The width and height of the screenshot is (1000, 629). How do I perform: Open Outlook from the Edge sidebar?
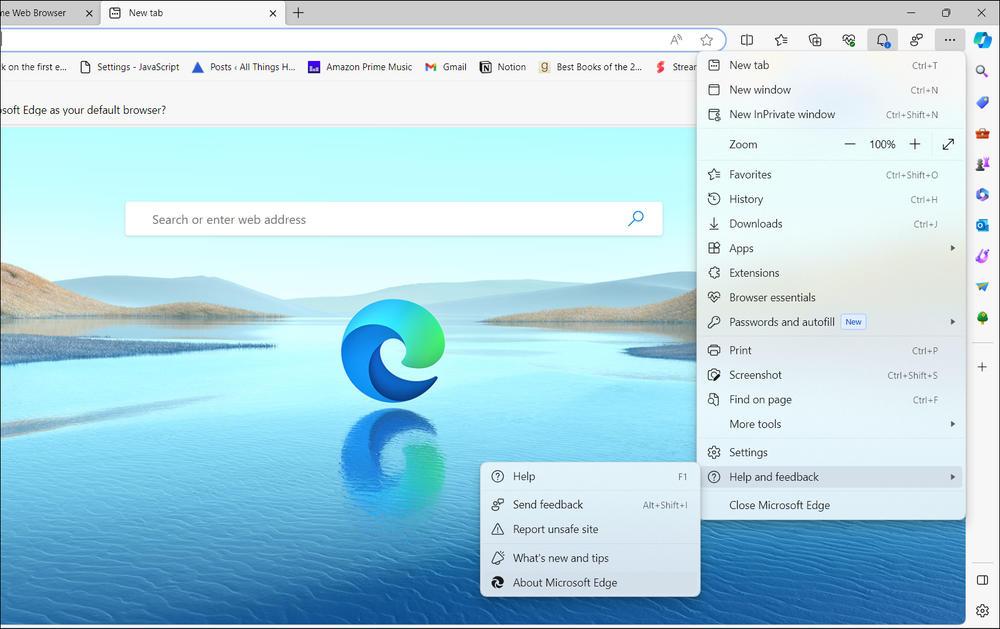[982, 225]
